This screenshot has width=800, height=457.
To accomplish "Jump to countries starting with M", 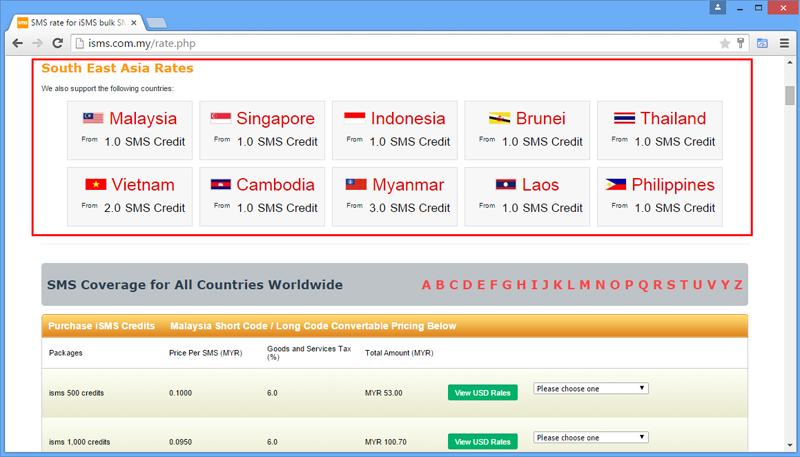I will click(x=585, y=285).
